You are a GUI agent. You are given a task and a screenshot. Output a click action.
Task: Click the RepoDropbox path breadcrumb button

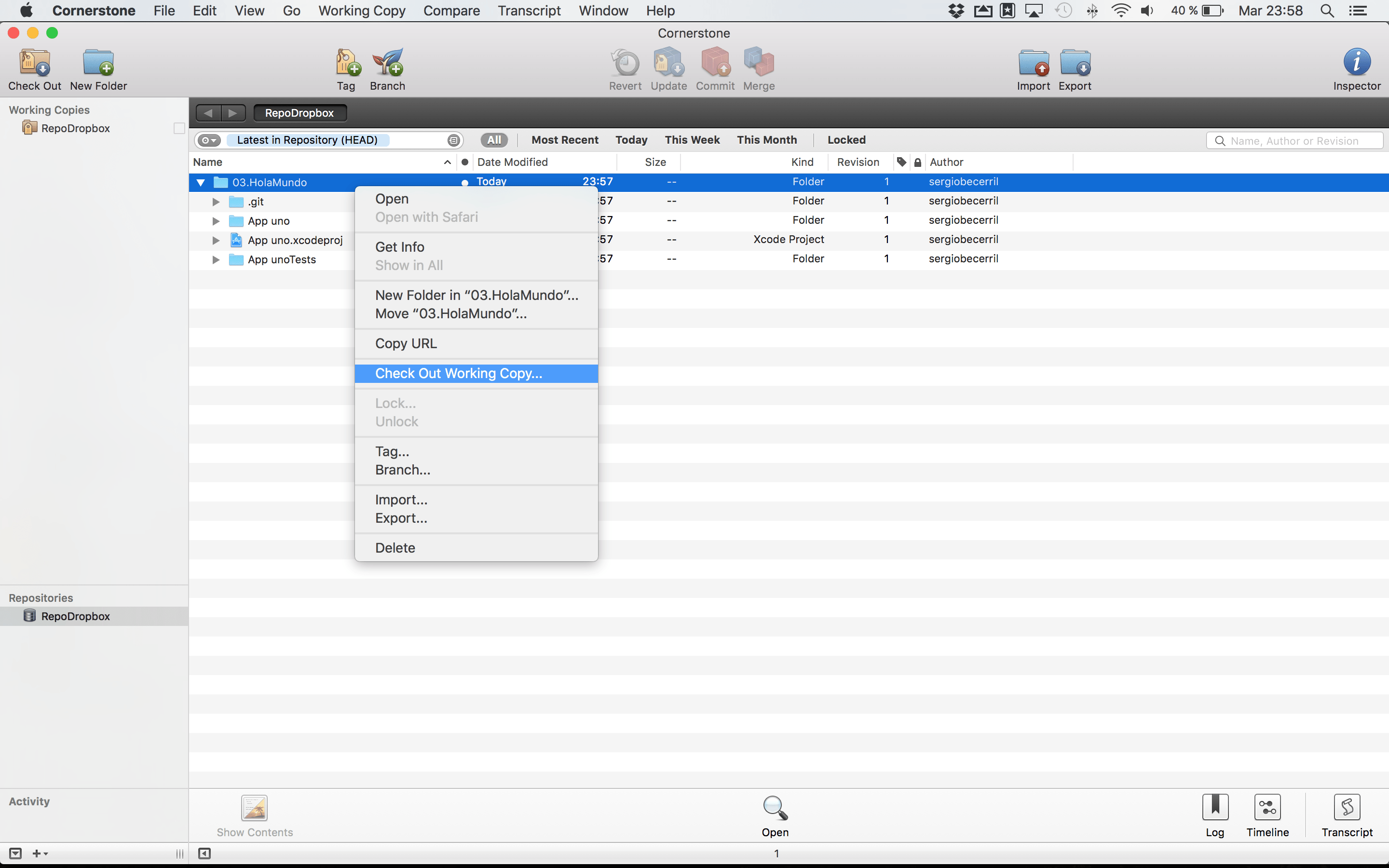[x=300, y=113]
